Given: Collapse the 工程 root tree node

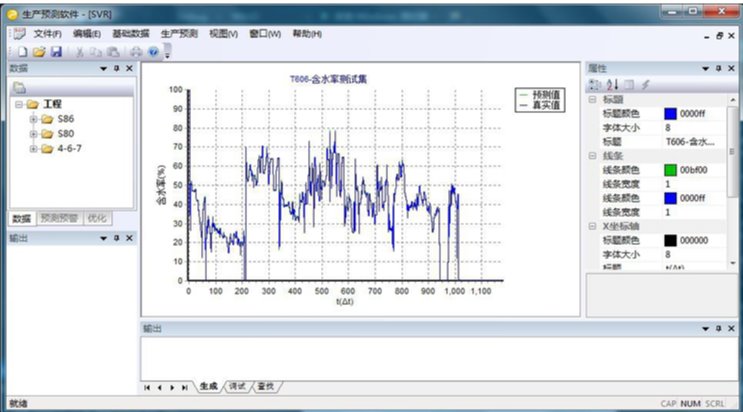Looking at the screenshot, I should click(18, 104).
